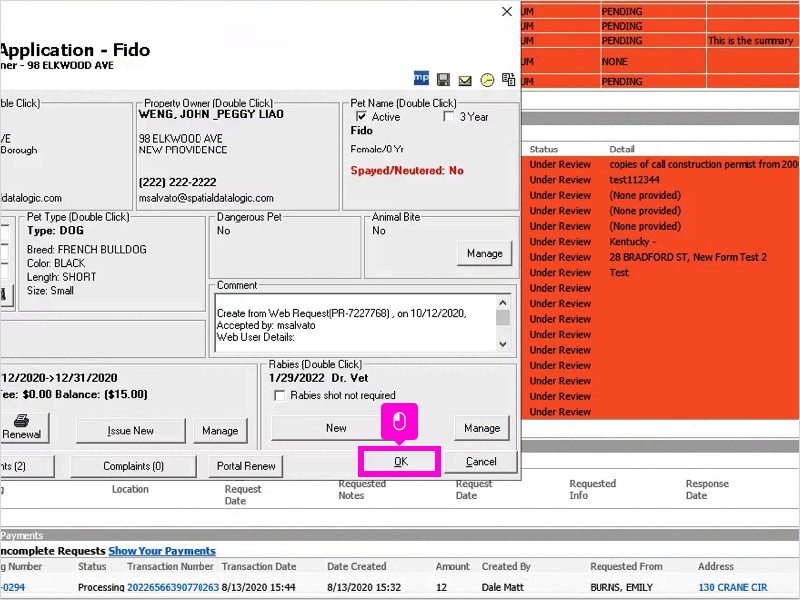Click the 'Type: DOG' text
Viewport: 800px width, 600px height.
[55, 231]
